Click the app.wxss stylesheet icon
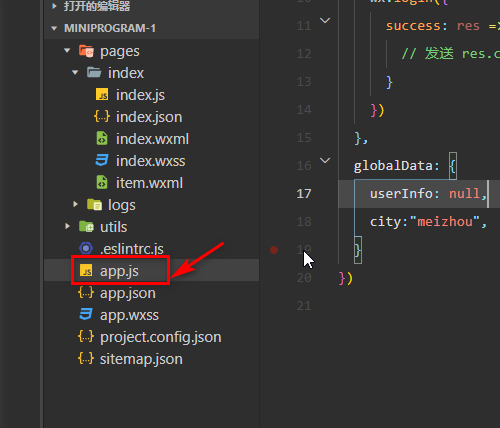 pos(86,314)
